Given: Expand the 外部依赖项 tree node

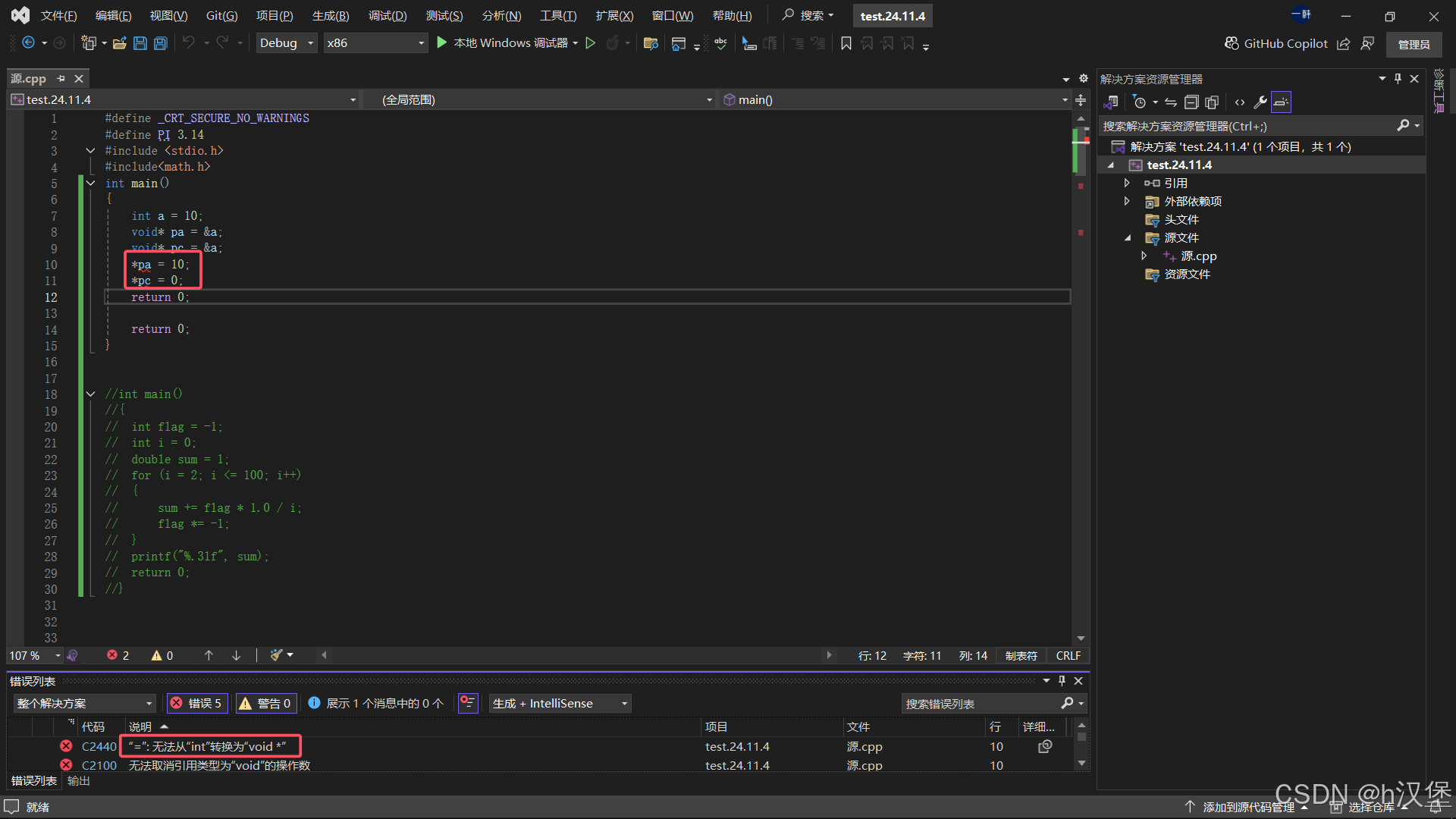Looking at the screenshot, I should click(x=1127, y=201).
